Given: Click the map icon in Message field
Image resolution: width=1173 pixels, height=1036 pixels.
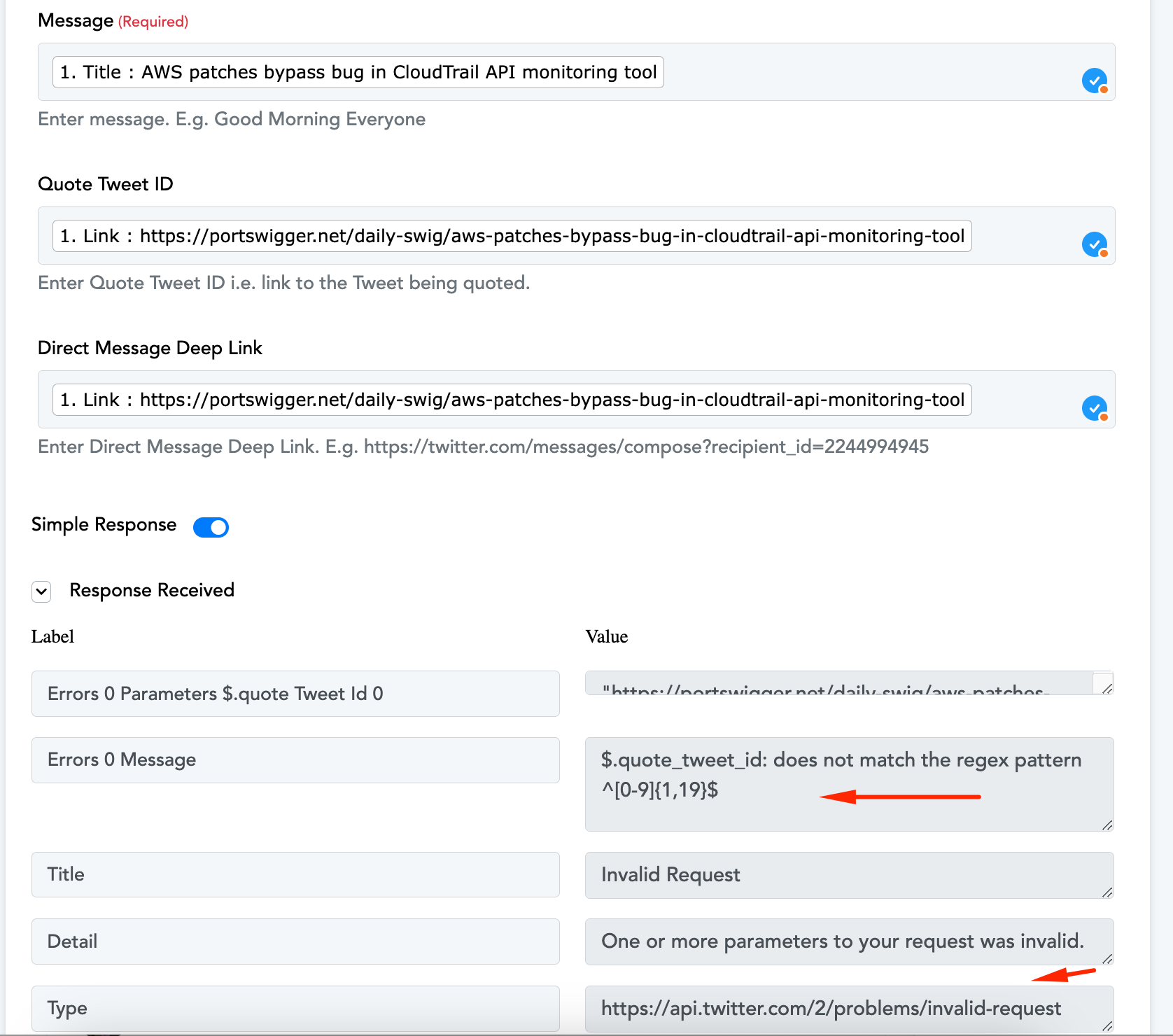Looking at the screenshot, I should pos(1095,80).
